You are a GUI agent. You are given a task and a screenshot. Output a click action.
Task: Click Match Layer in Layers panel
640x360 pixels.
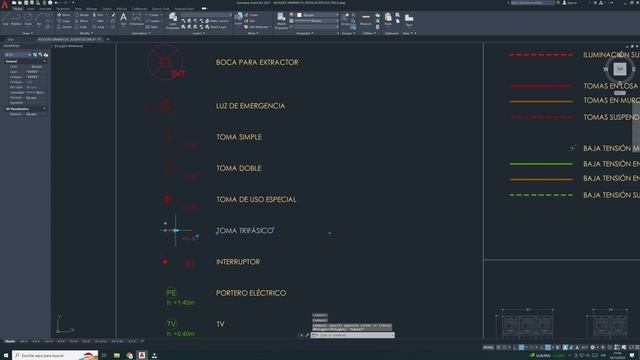[216, 27]
